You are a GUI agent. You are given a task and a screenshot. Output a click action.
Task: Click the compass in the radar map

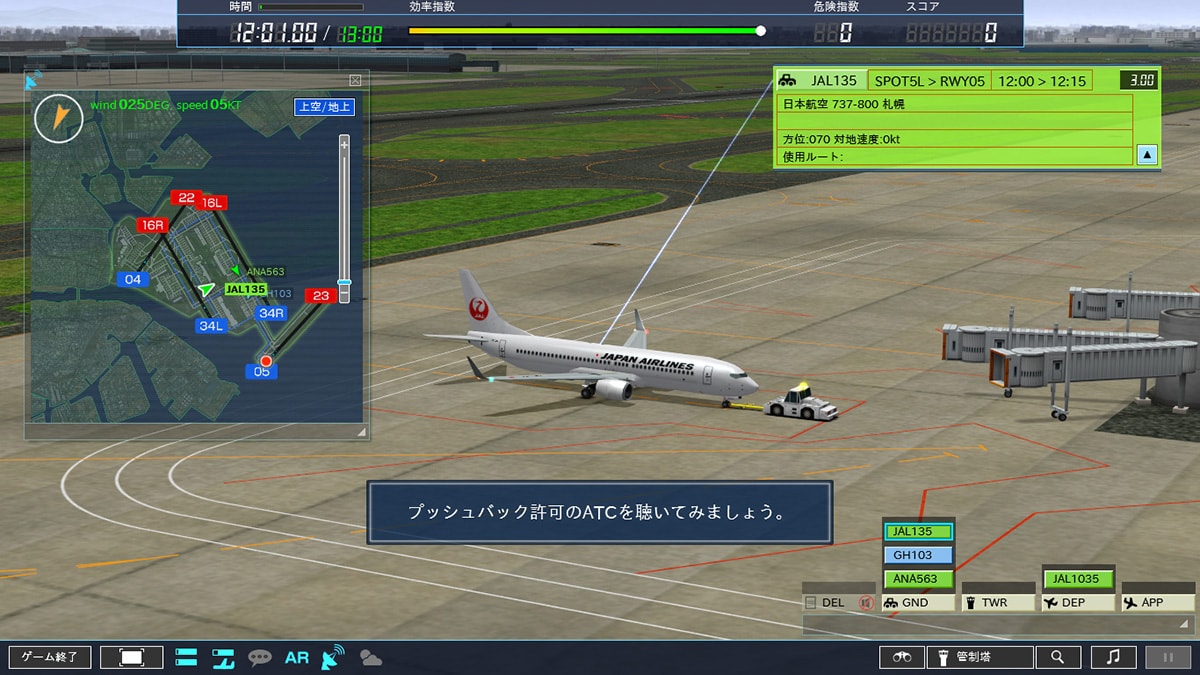pos(58,118)
